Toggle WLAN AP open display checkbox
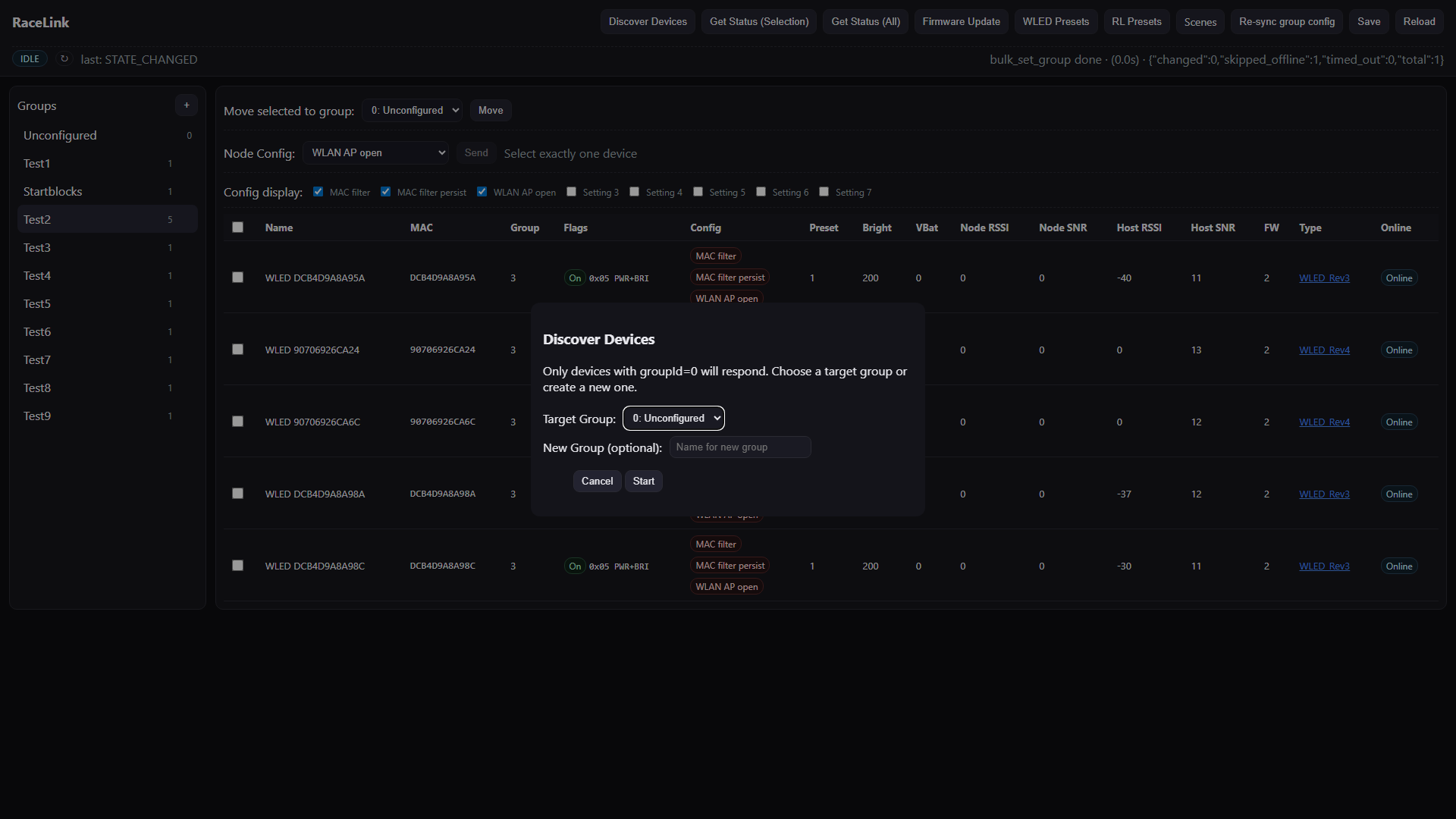The height and width of the screenshot is (819, 1456). 482,192
